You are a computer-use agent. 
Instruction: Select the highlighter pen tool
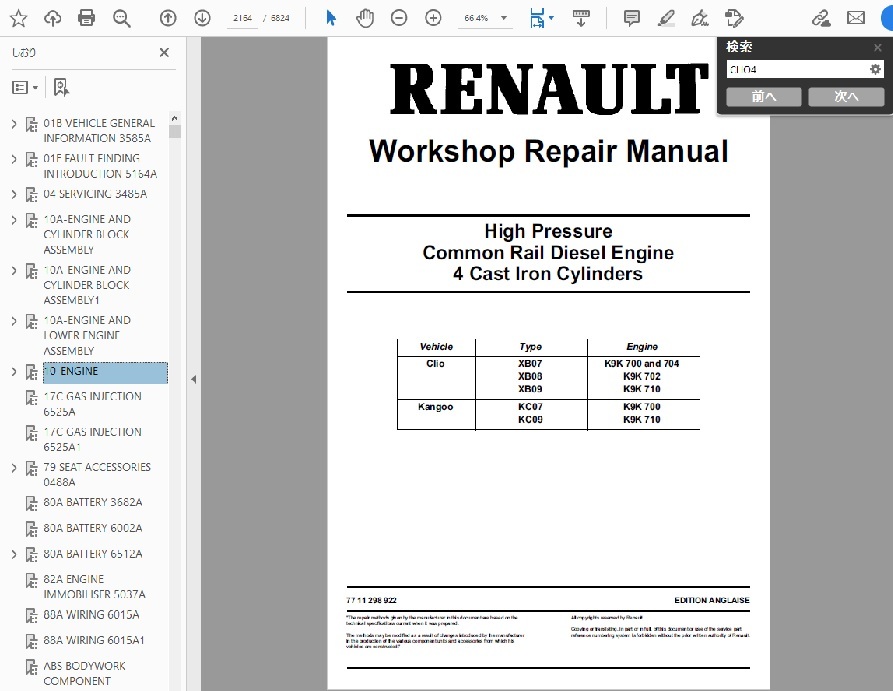(x=666, y=18)
